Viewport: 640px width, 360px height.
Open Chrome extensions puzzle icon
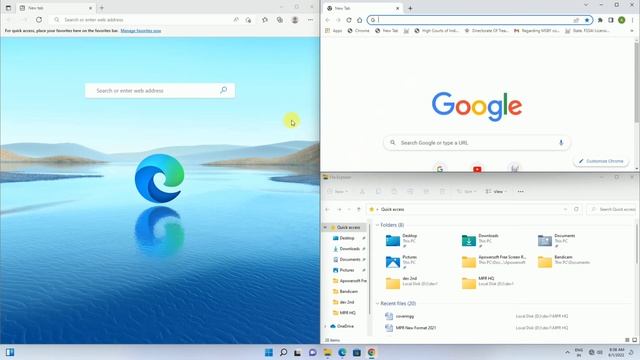pos(600,20)
